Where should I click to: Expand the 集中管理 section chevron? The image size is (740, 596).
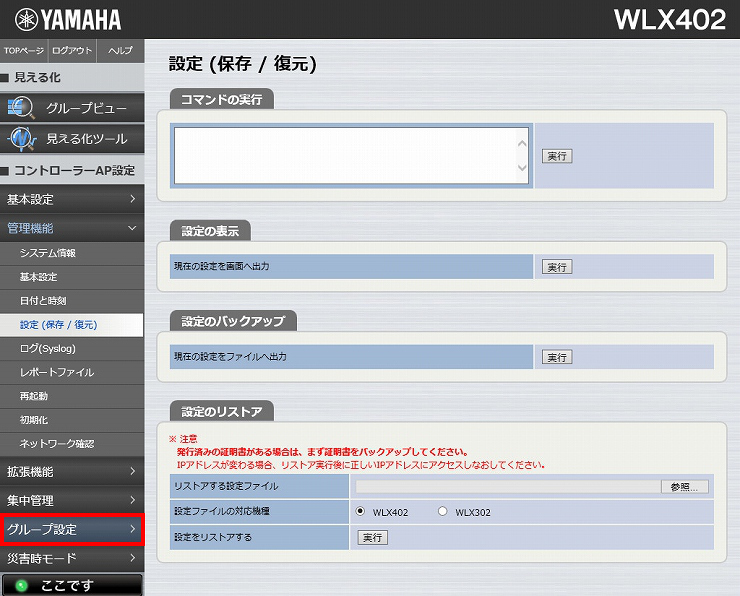133,500
